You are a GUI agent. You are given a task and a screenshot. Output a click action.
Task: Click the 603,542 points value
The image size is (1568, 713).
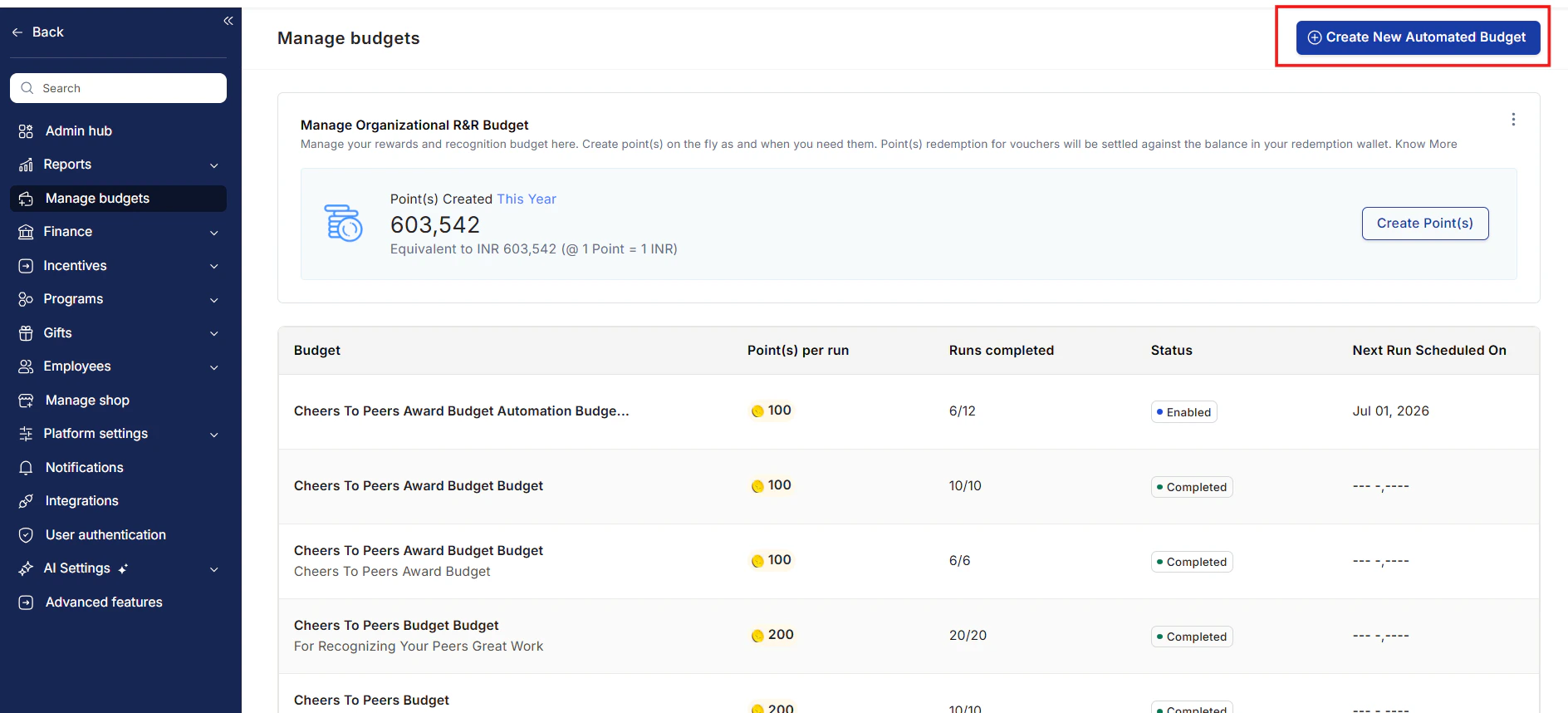435,224
